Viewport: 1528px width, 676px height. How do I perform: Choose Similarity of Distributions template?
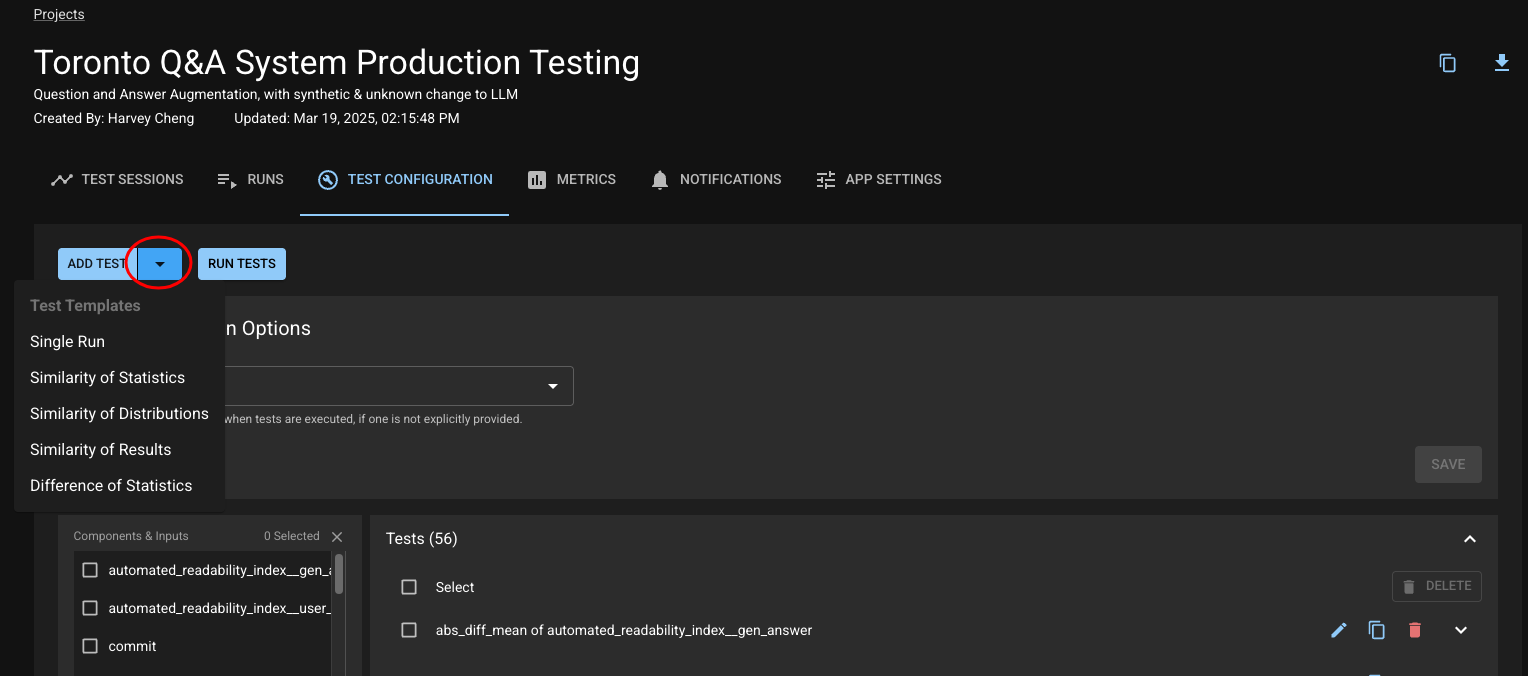(x=119, y=414)
